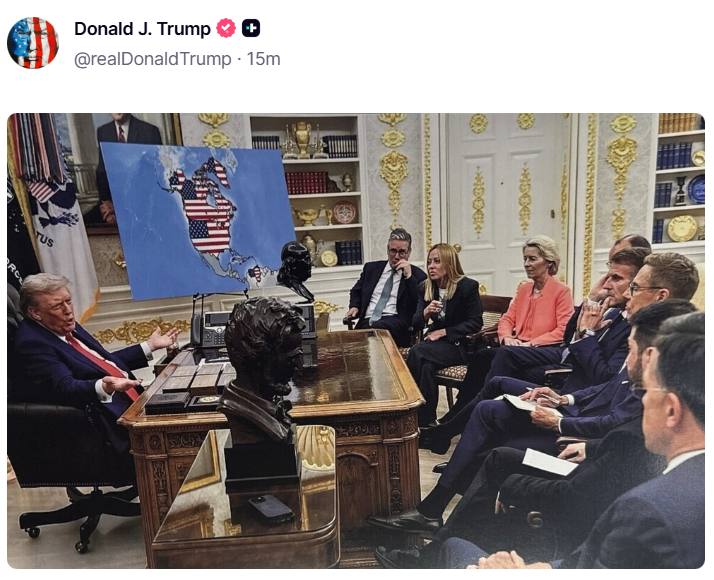Click the golden trophy urn on the bookshelf
Image resolution: width=714 pixels, height=580 pixels.
[x=302, y=138]
